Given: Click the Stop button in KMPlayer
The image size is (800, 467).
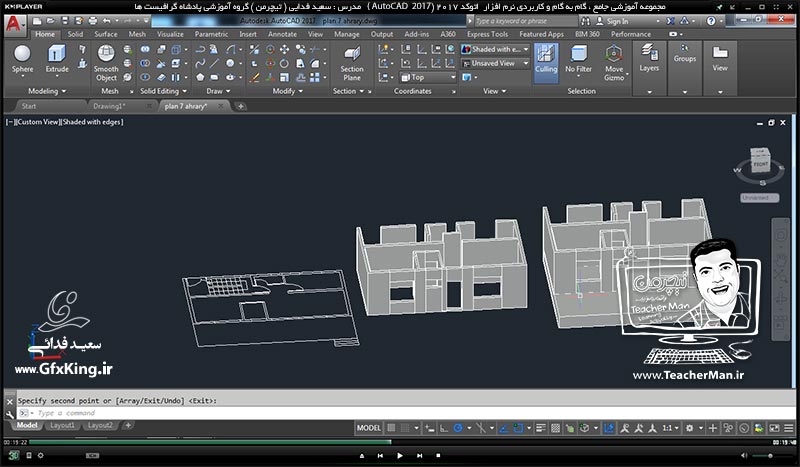Looking at the screenshot, I should (x=438, y=455).
